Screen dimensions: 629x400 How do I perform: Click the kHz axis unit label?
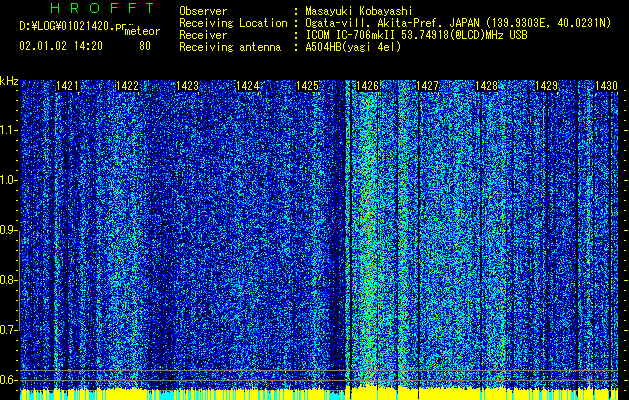point(9,81)
